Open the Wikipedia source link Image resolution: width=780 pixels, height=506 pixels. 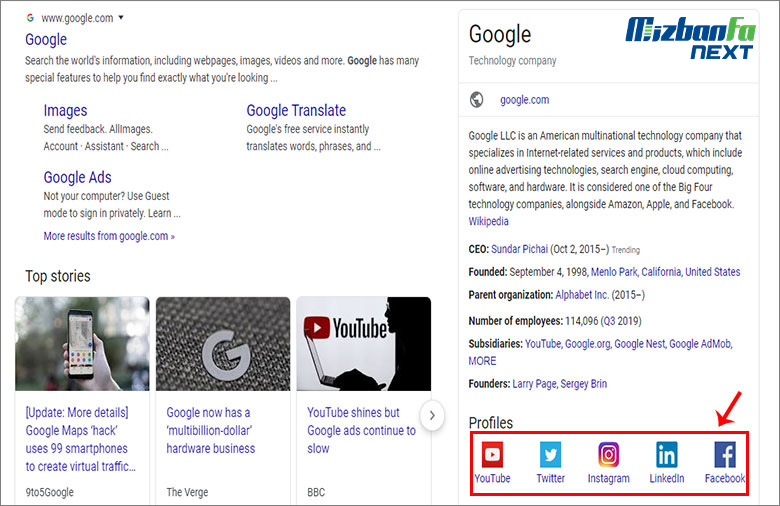click(x=488, y=221)
